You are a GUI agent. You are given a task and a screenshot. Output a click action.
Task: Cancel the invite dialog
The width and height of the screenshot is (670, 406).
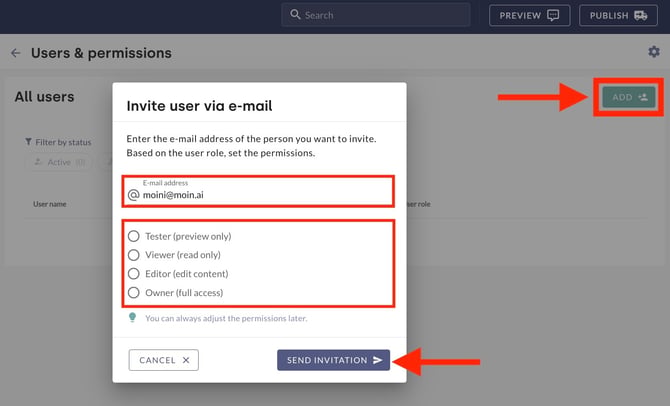click(x=164, y=360)
